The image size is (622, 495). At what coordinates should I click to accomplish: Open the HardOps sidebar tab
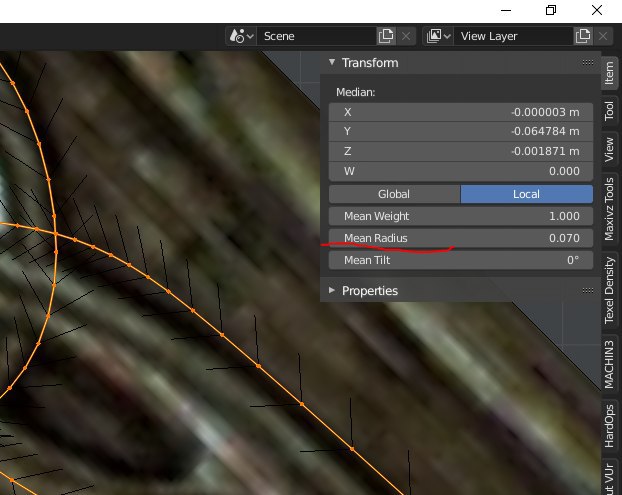click(610, 426)
